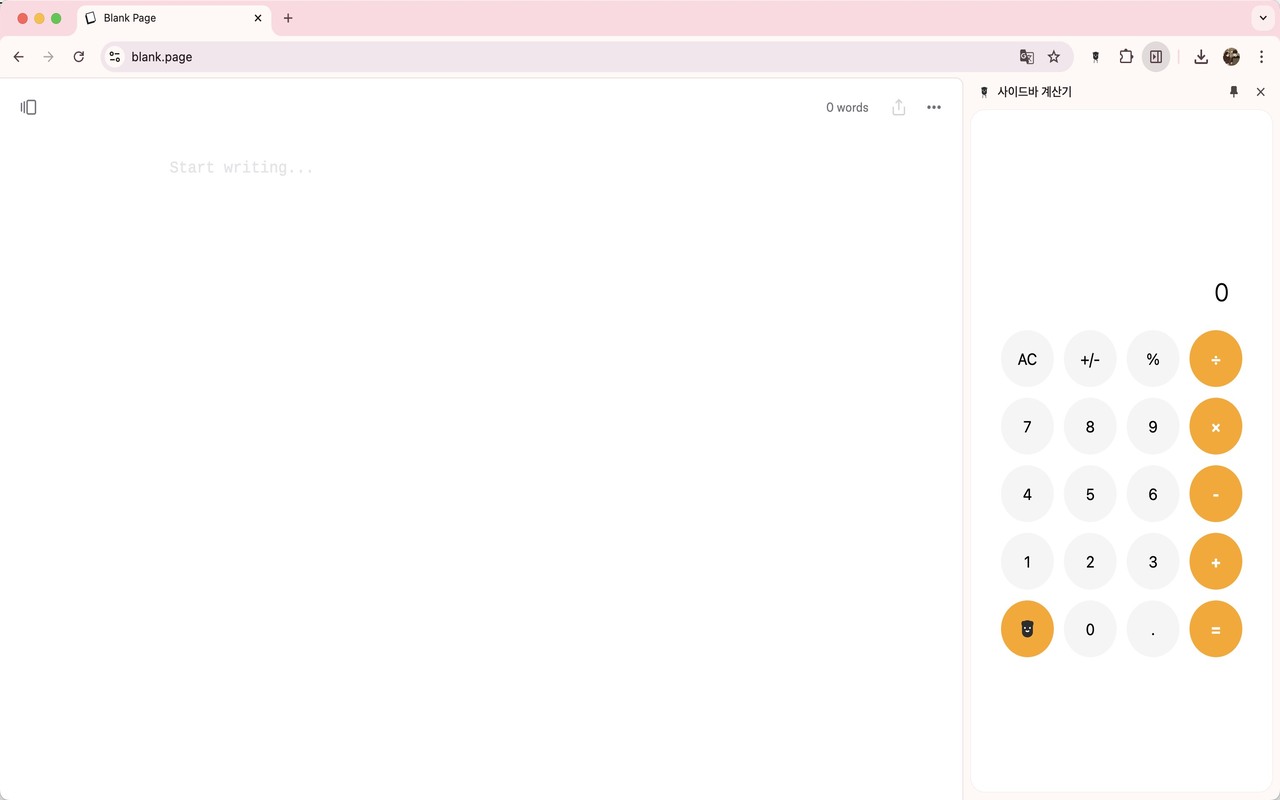Click the blank.page address bar URL
The width and height of the screenshot is (1280, 800).
click(162, 57)
